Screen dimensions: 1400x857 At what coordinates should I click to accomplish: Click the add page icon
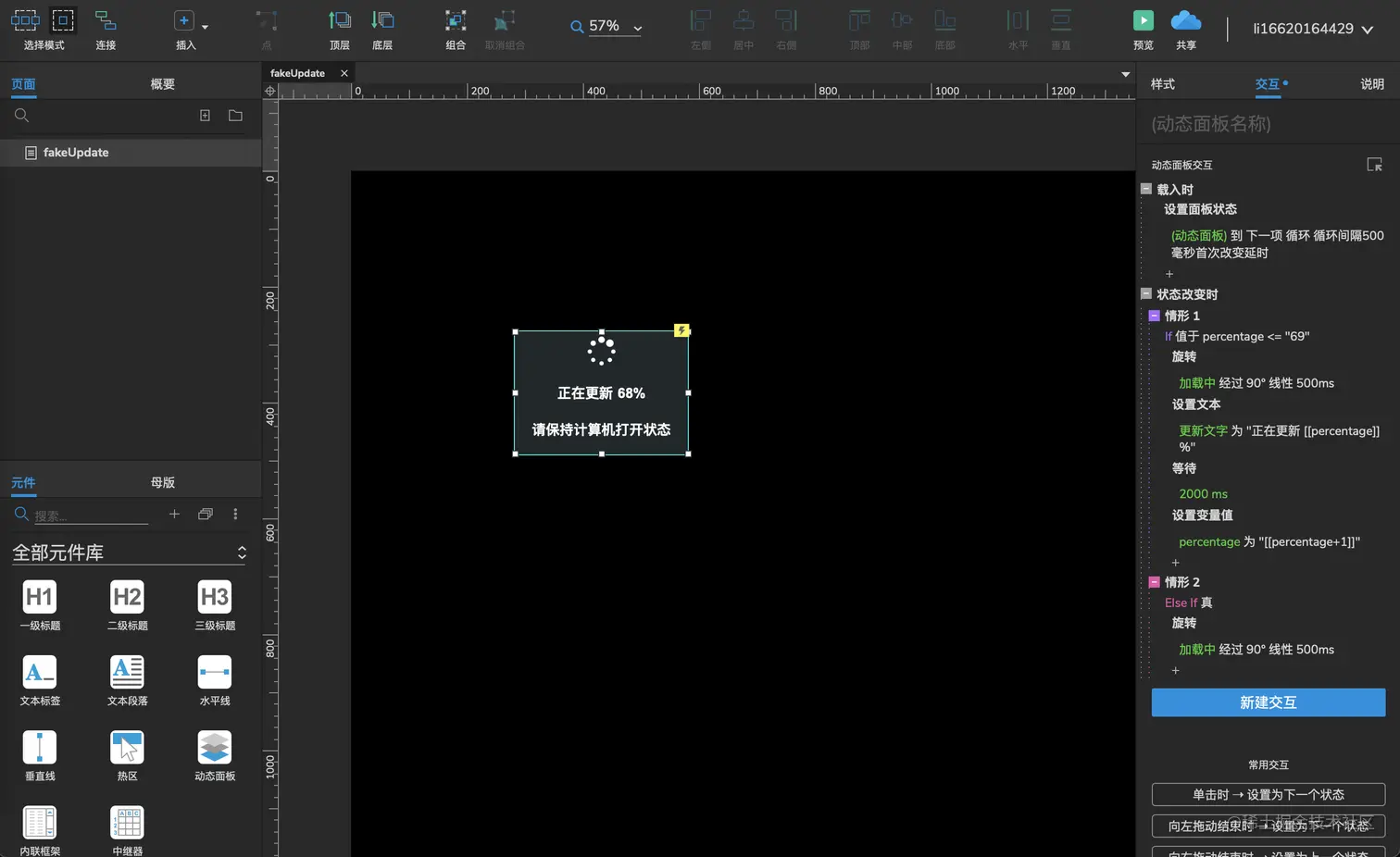205,116
